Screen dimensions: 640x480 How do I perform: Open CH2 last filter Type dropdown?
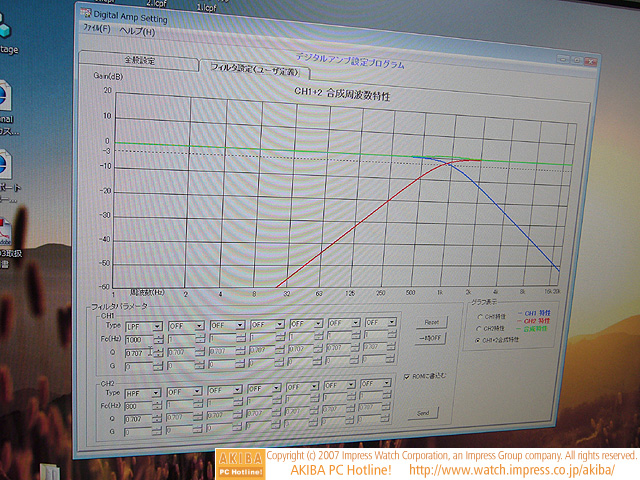click(391, 383)
